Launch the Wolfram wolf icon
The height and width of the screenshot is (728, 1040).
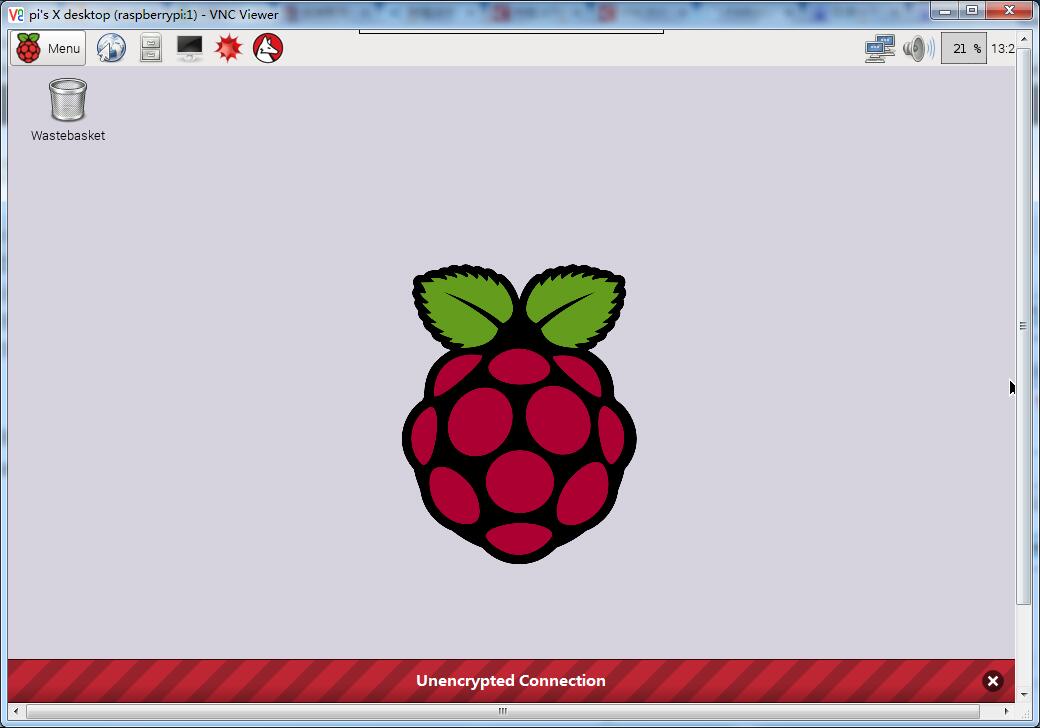pos(268,48)
